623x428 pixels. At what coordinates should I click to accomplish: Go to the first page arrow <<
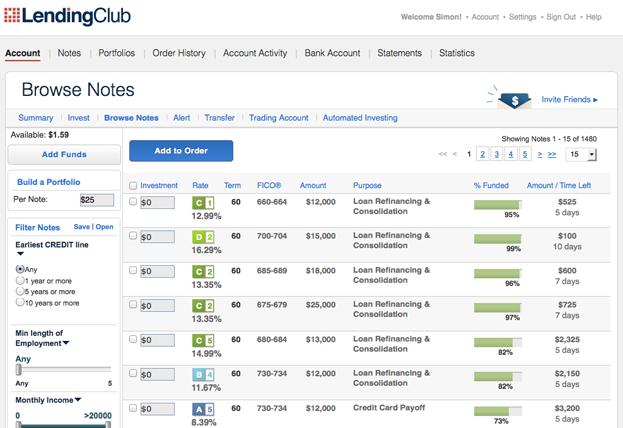tap(443, 154)
